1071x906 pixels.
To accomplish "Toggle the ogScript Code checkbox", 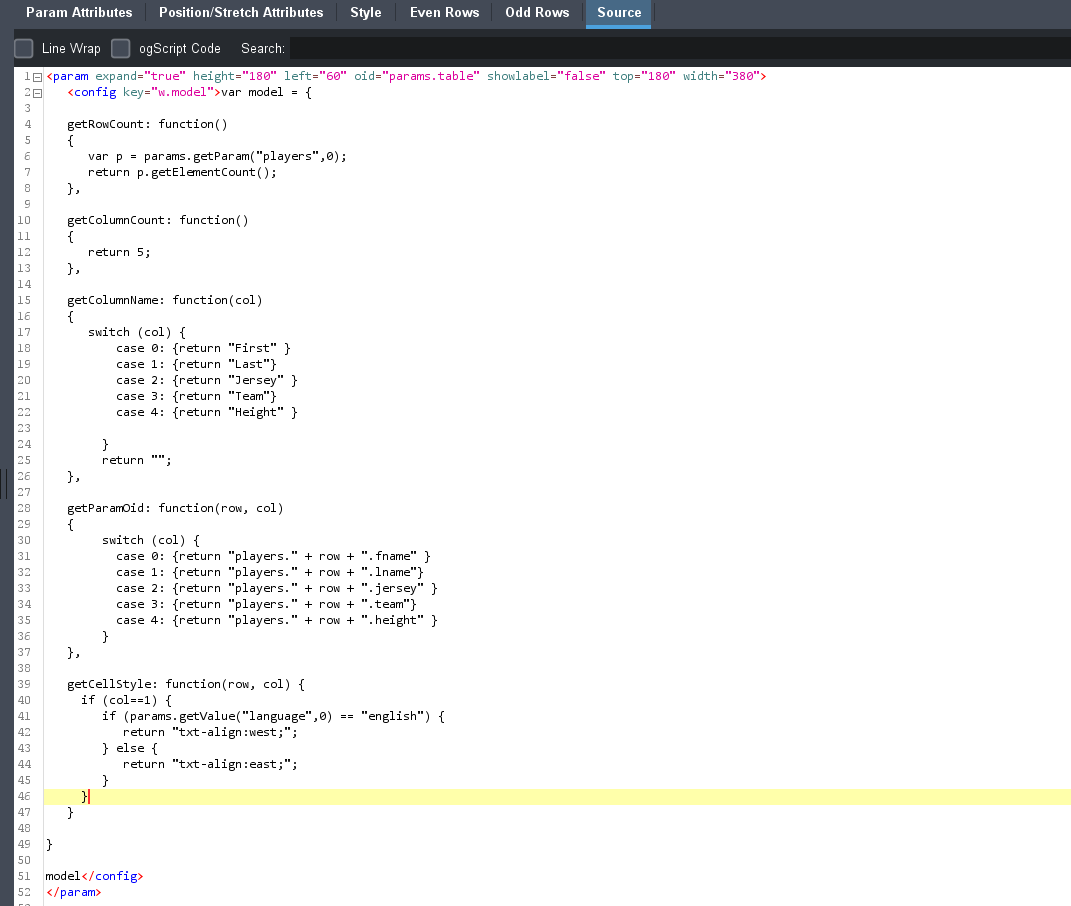I will [121, 48].
